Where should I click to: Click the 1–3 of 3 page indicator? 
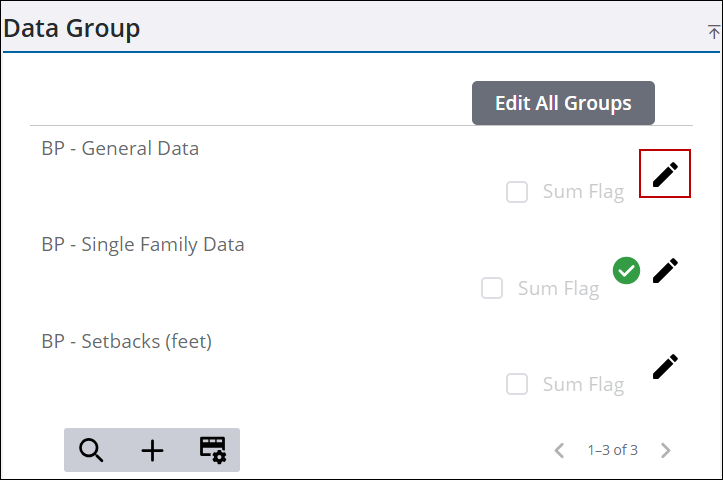tap(612, 450)
